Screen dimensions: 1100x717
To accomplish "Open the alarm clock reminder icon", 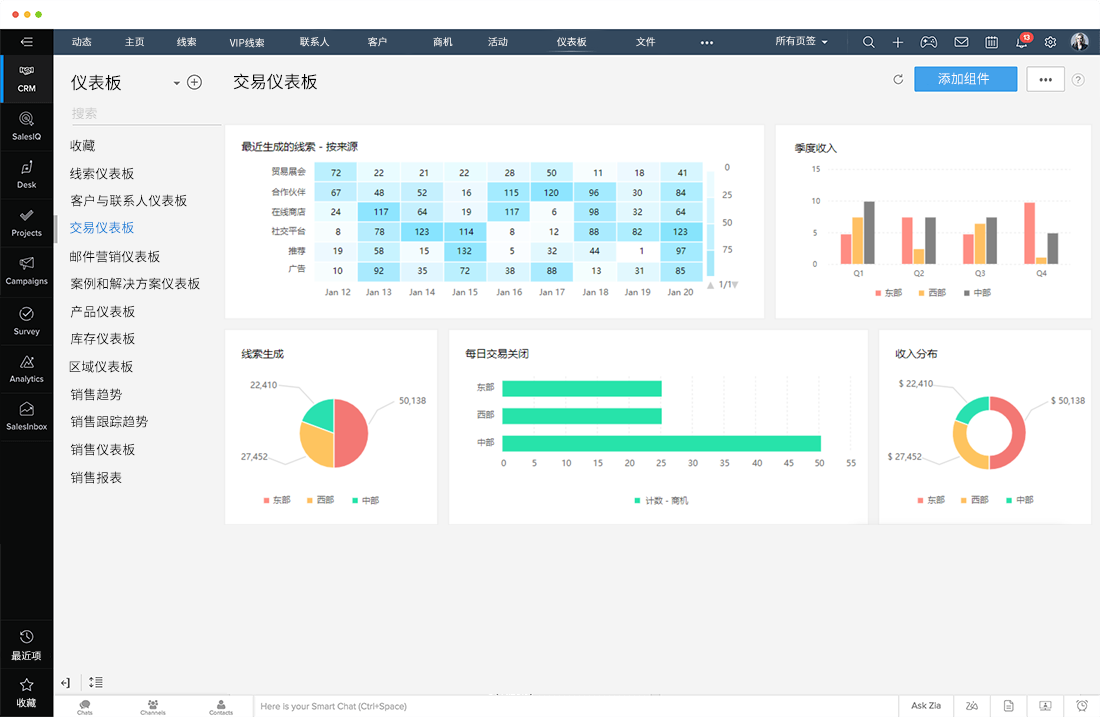I will pyautogui.click(x=1083, y=706).
